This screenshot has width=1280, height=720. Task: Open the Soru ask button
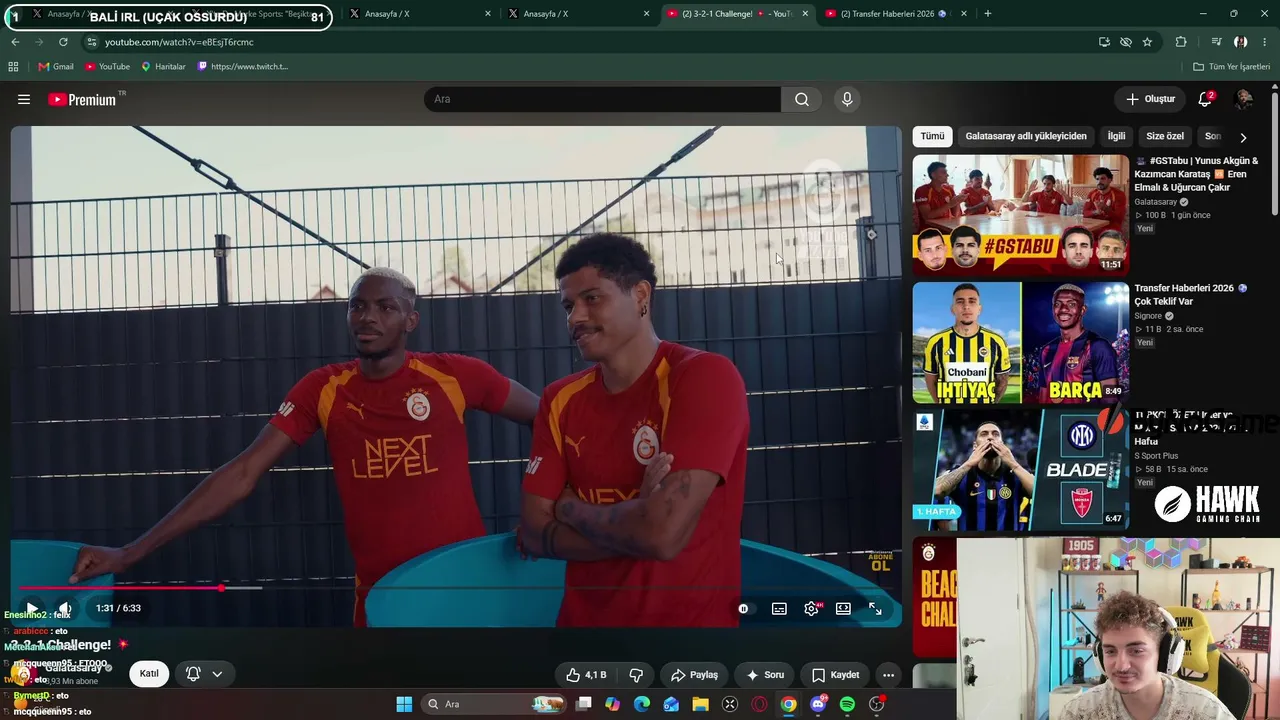click(765, 675)
